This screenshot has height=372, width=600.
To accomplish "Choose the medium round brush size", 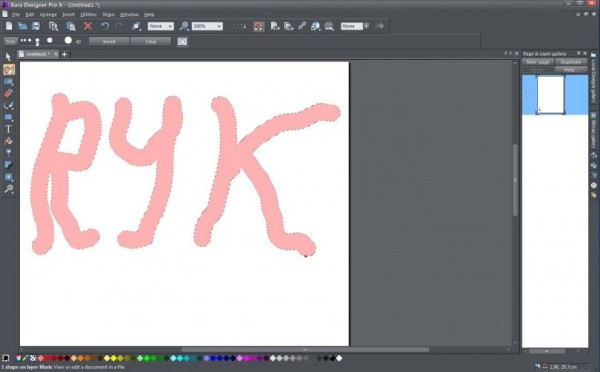I will (49, 40).
